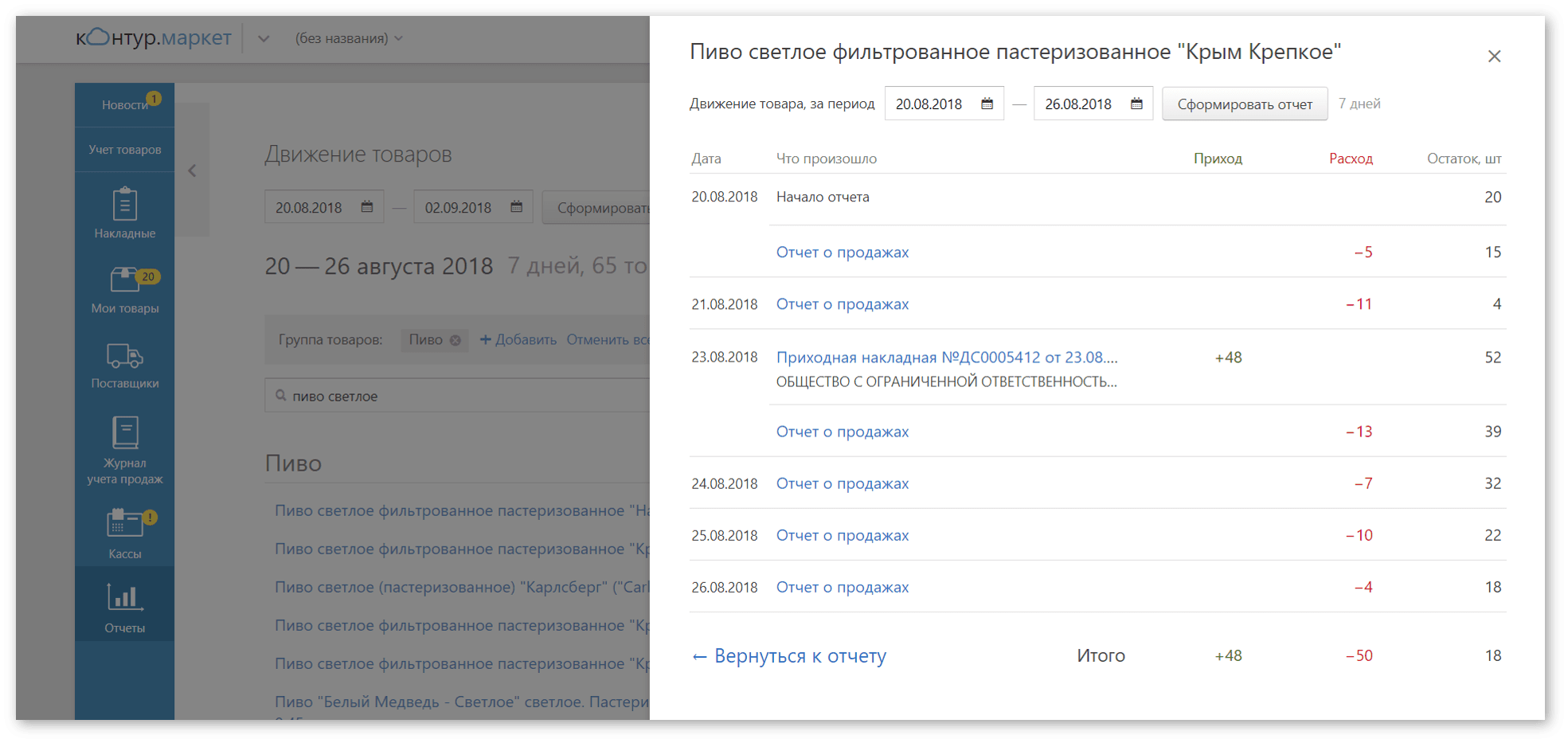
Task: Open Новости menu item
Action: (124, 105)
